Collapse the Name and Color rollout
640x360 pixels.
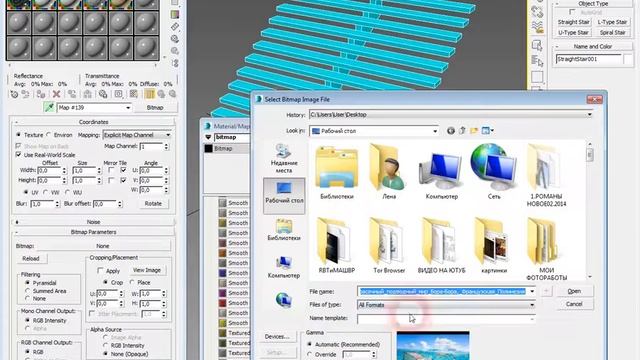(593, 47)
